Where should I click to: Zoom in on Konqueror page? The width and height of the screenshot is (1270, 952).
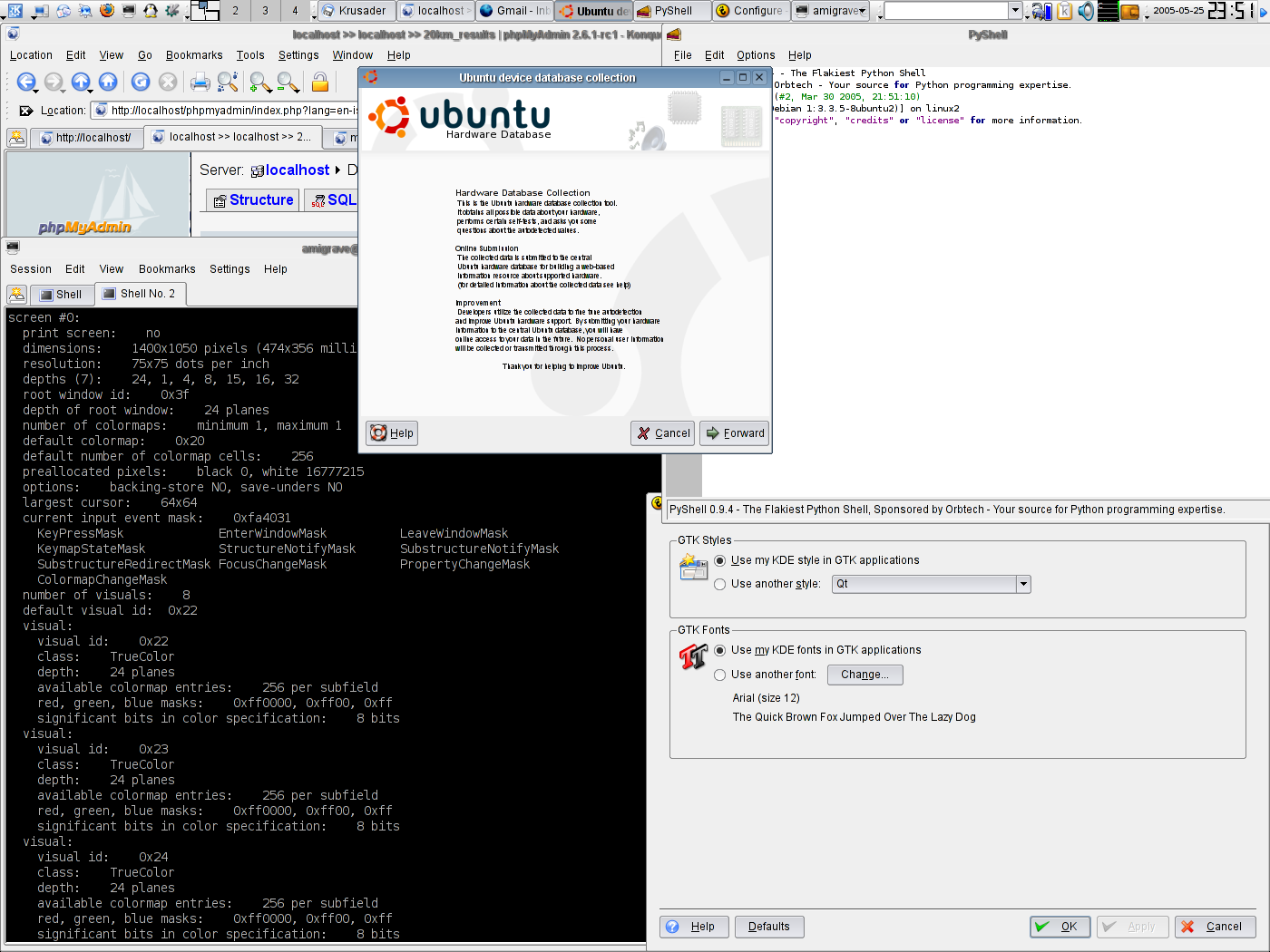260,83
